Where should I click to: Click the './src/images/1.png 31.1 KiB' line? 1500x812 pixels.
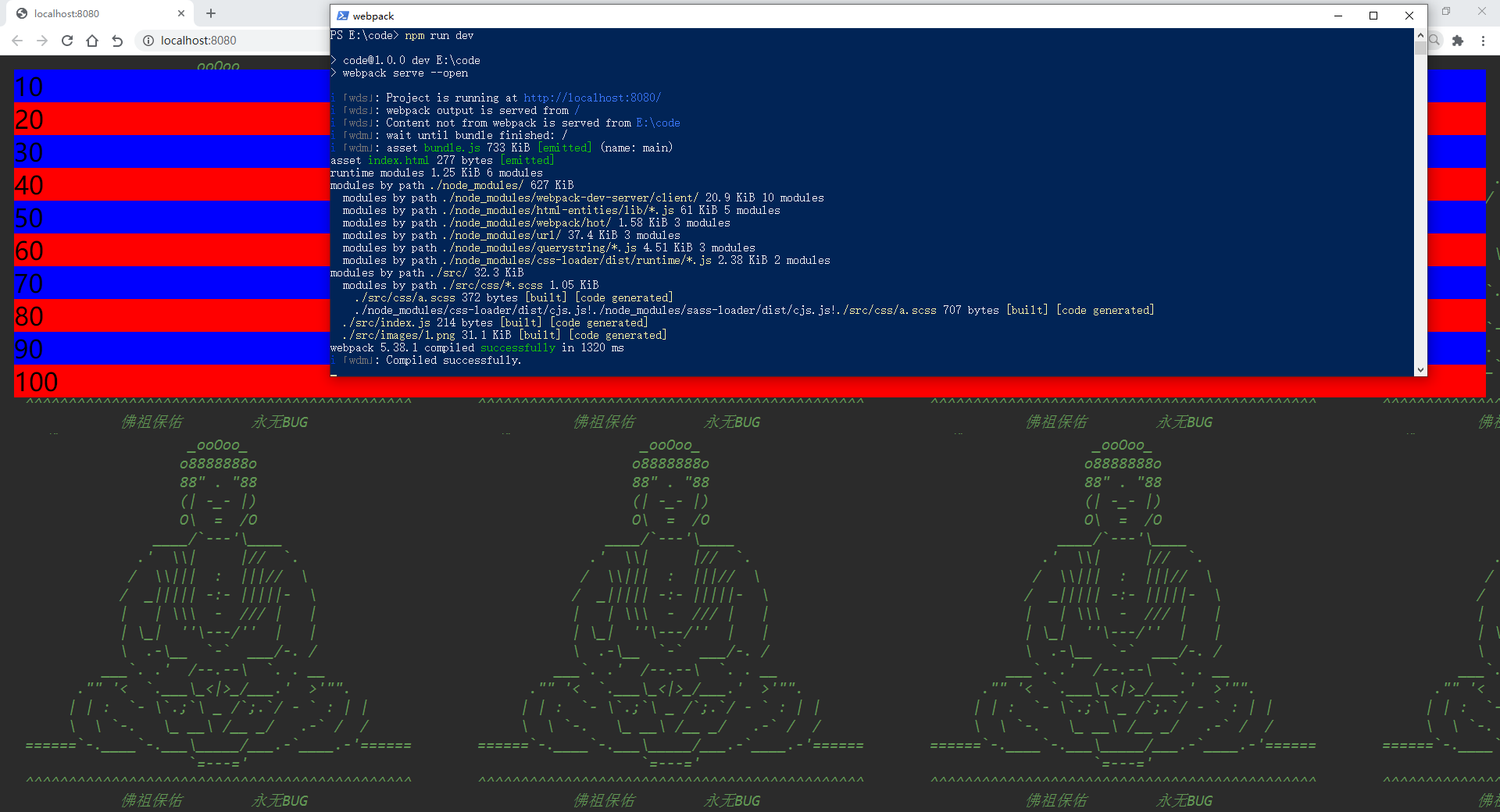click(x=505, y=335)
